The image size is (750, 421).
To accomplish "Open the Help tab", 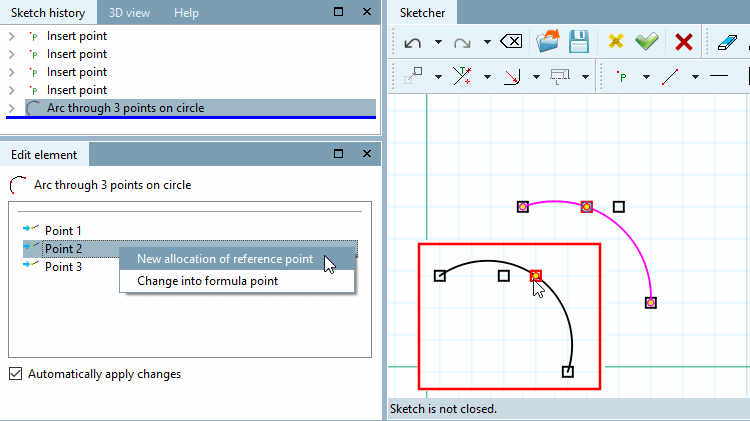I will (186, 13).
